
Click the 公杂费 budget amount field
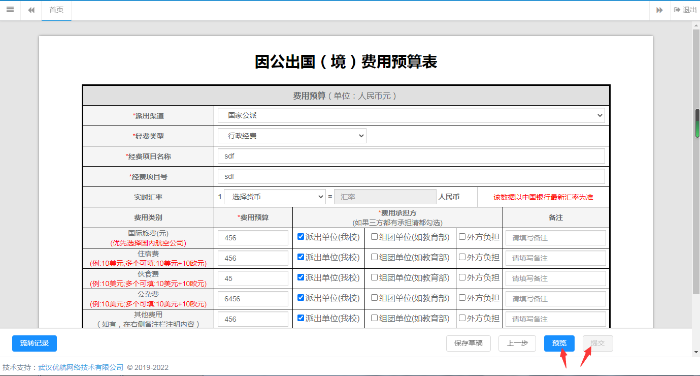(253, 299)
